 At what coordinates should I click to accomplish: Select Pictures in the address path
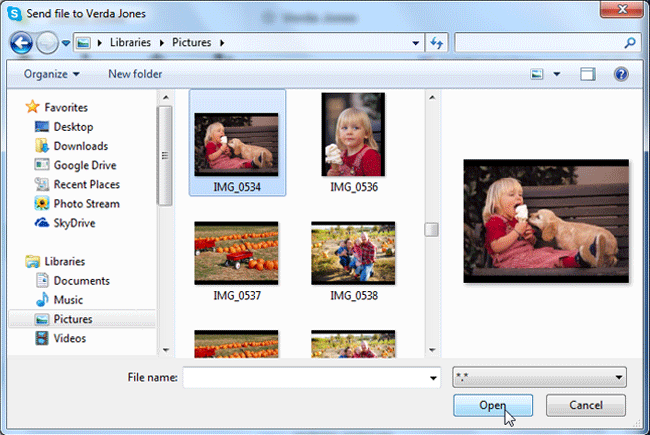pos(192,42)
